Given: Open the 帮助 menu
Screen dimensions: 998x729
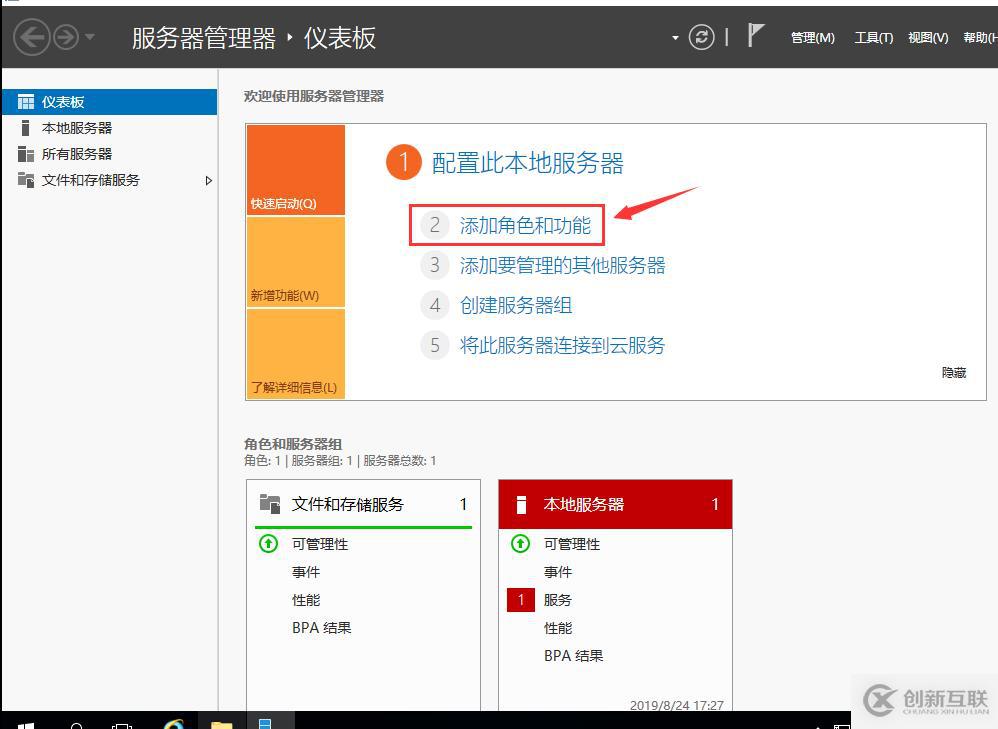Looking at the screenshot, I should pyautogui.click(x=980, y=38).
